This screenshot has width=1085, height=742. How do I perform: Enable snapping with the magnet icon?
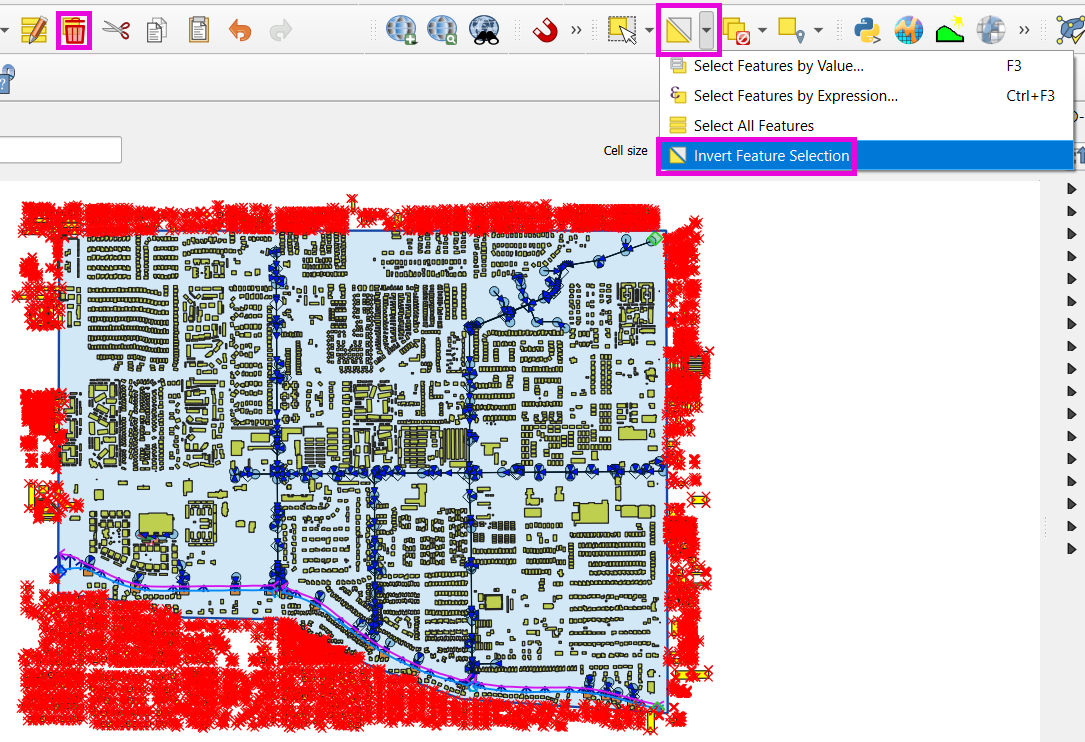(x=545, y=30)
